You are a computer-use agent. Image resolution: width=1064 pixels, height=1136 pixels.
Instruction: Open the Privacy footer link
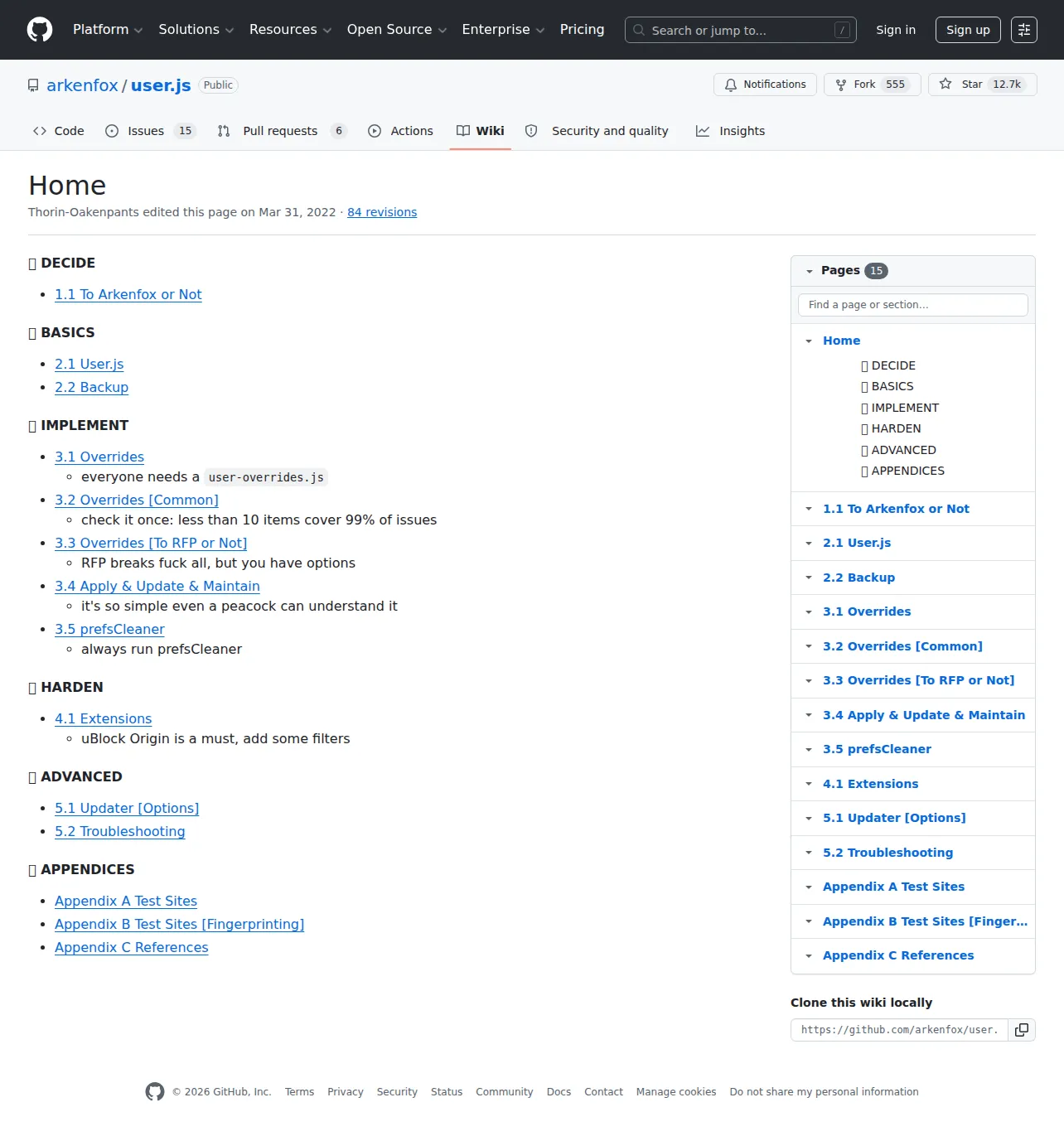tap(346, 1092)
